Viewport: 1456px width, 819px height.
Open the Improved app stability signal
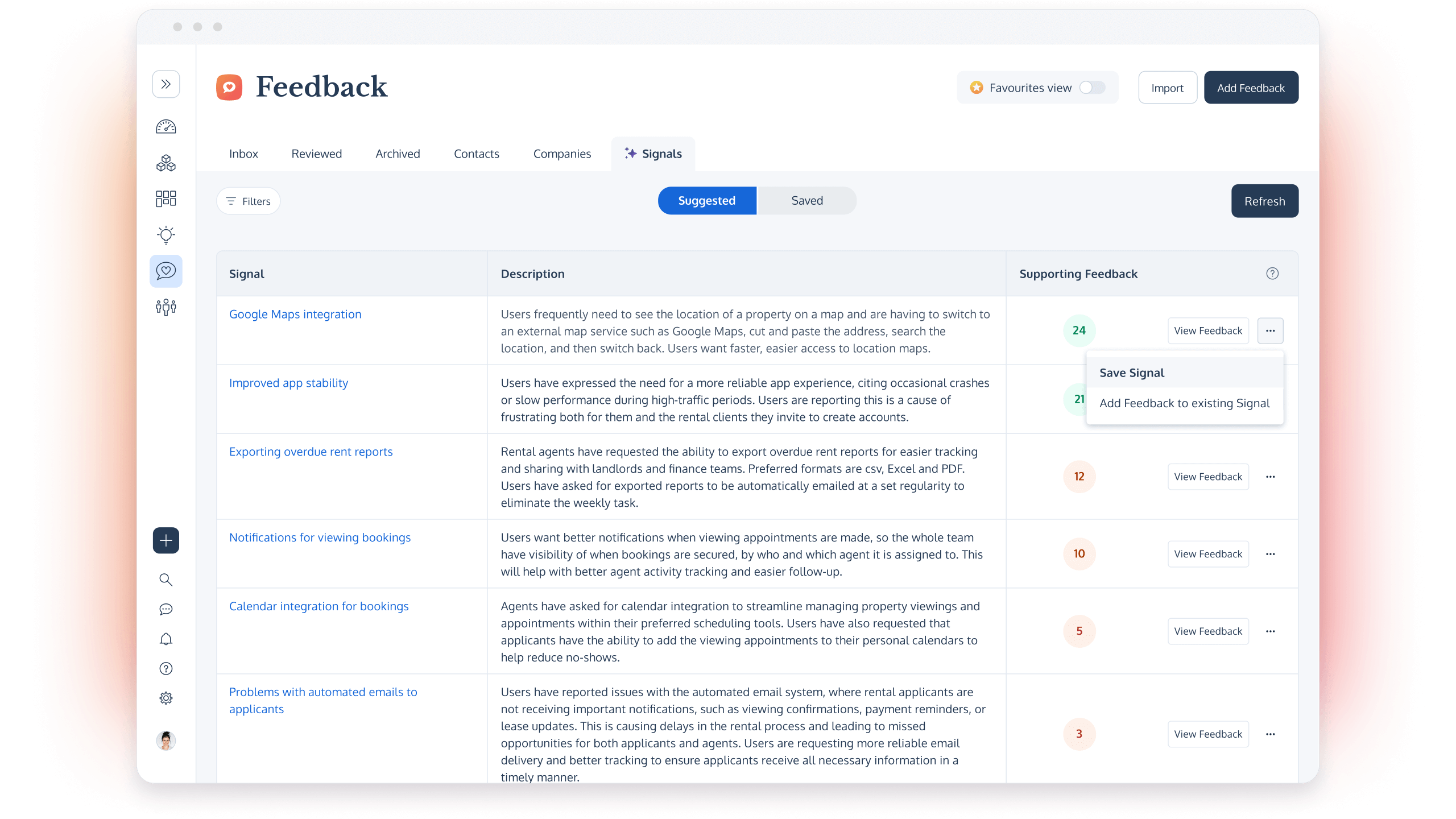tap(288, 383)
